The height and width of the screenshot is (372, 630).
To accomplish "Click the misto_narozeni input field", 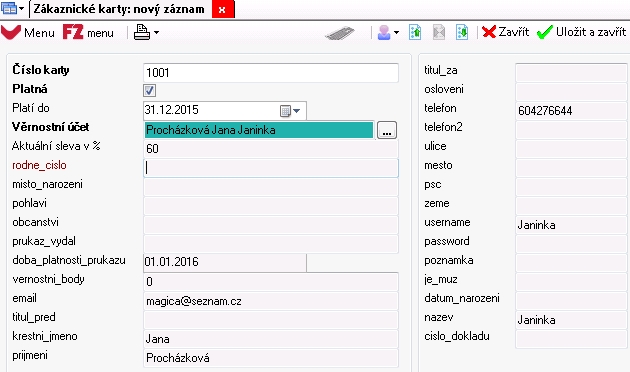I will [271, 187].
